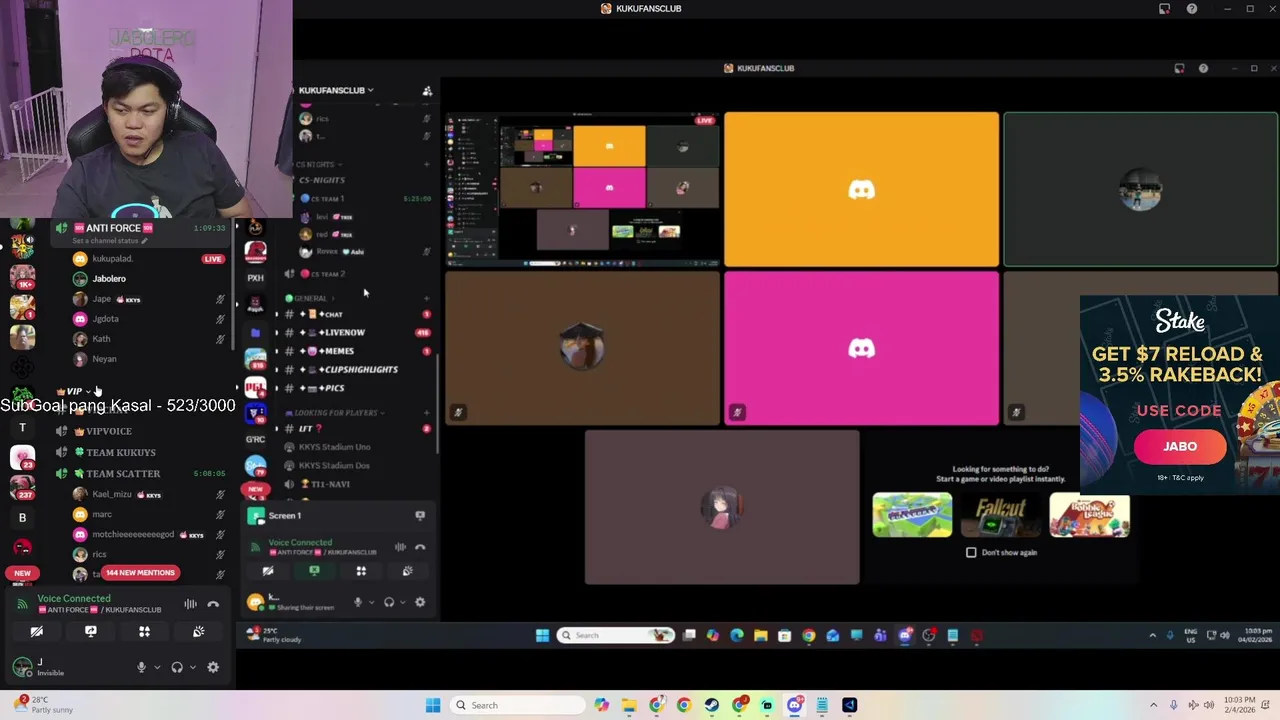The width and height of the screenshot is (1280, 720).
Task: Open Steam from the bottom taskbar
Action: (x=711, y=705)
